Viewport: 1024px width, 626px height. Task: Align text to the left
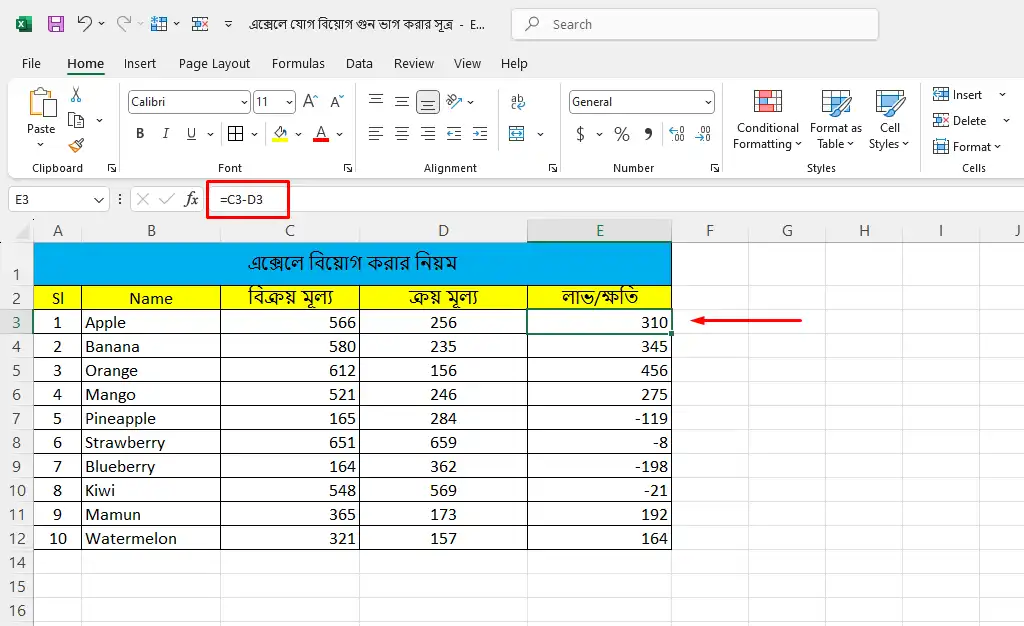[376, 134]
